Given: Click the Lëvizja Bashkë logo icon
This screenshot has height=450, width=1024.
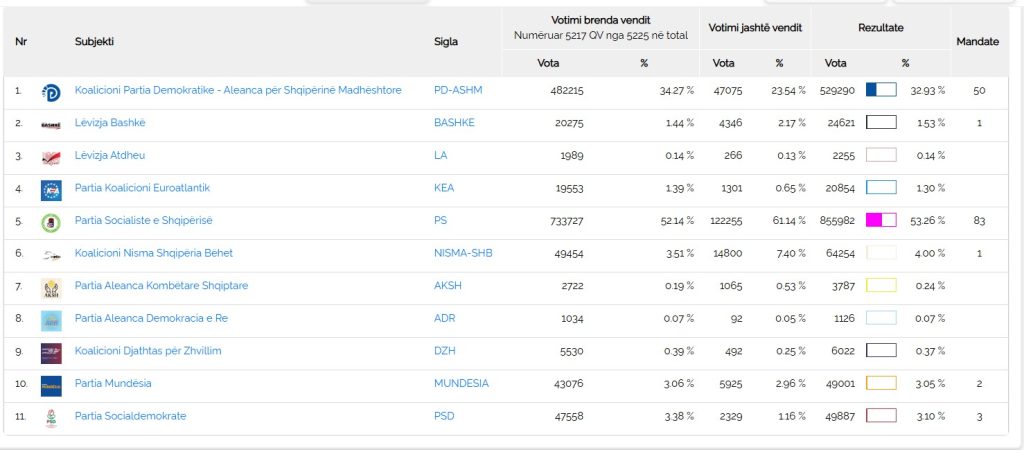Looking at the screenshot, I should click(x=51, y=125).
